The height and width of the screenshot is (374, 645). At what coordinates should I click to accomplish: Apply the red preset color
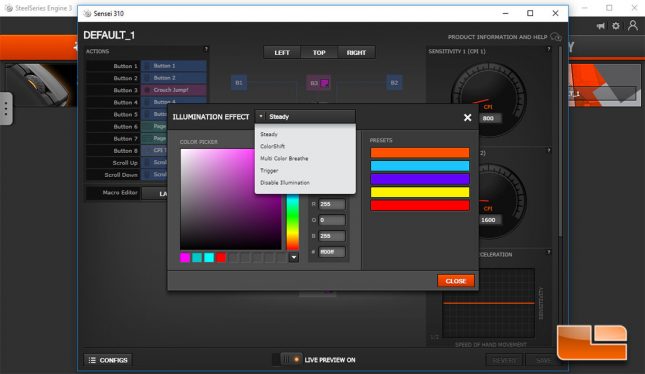(420, 205)
